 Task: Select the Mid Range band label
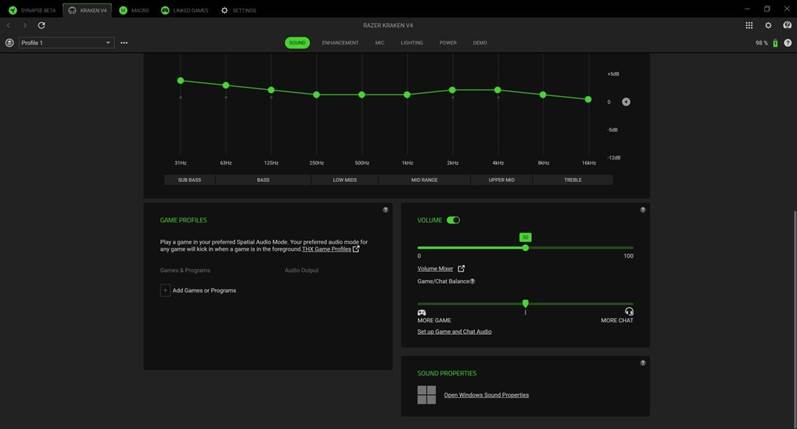424,180
